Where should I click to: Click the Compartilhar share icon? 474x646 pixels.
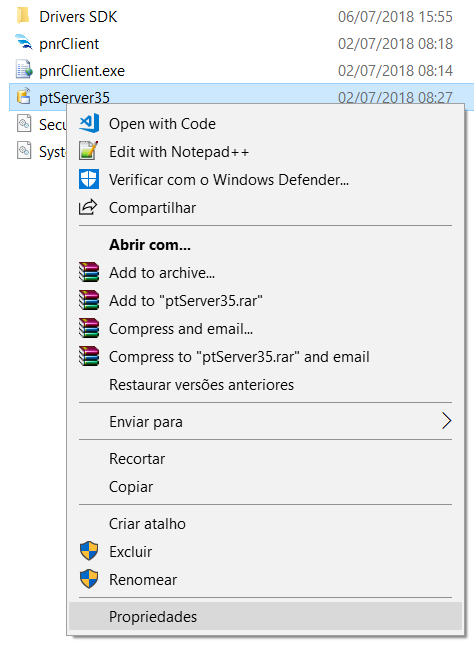[88, 207]
